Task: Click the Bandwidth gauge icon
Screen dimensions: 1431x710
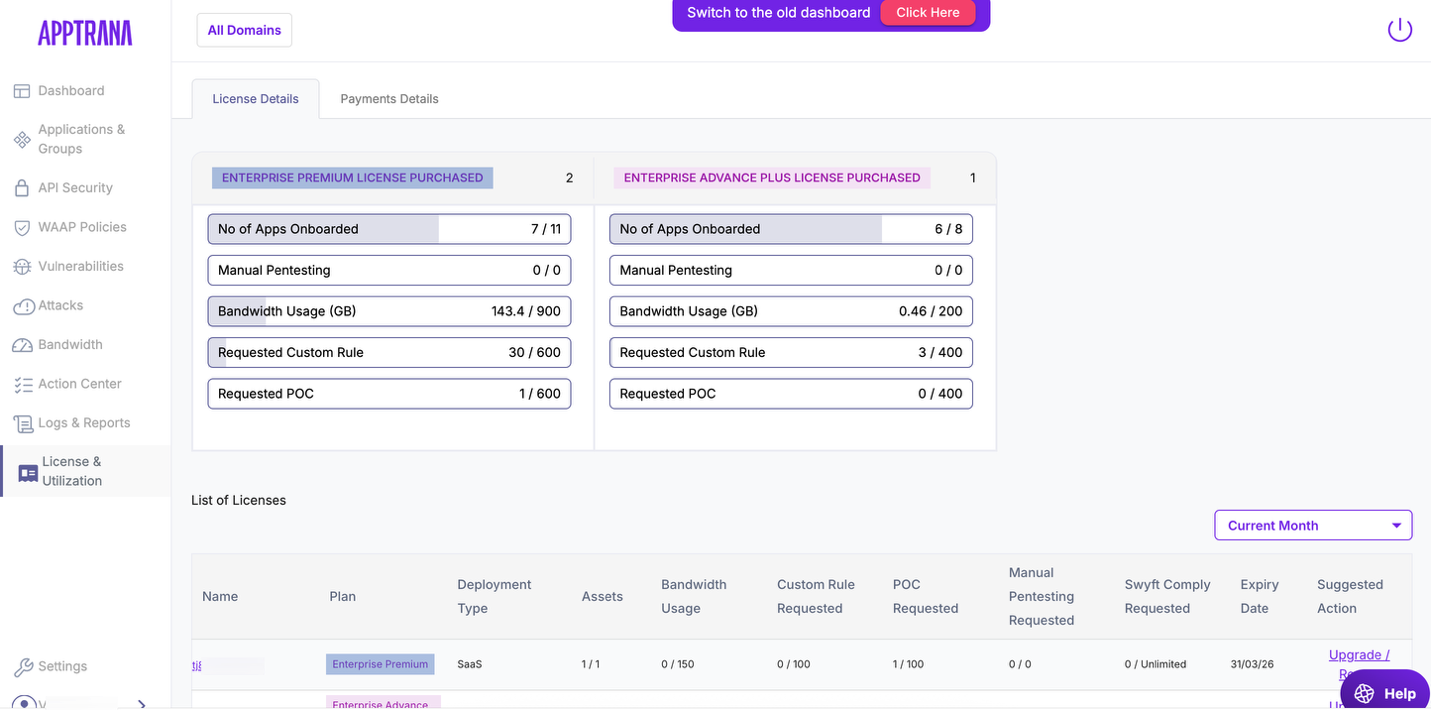Action: (x=21, y=345)
